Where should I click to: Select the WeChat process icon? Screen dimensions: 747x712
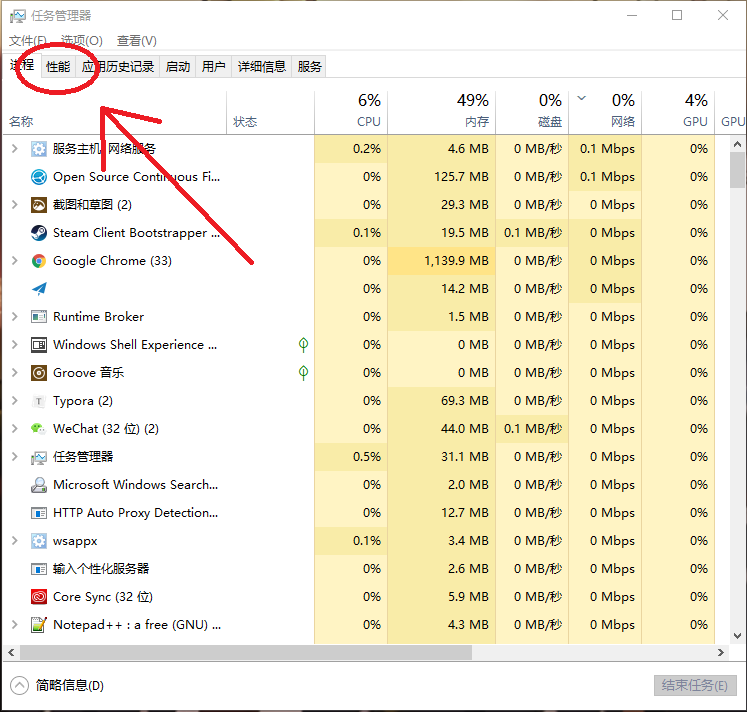point(39,429)
